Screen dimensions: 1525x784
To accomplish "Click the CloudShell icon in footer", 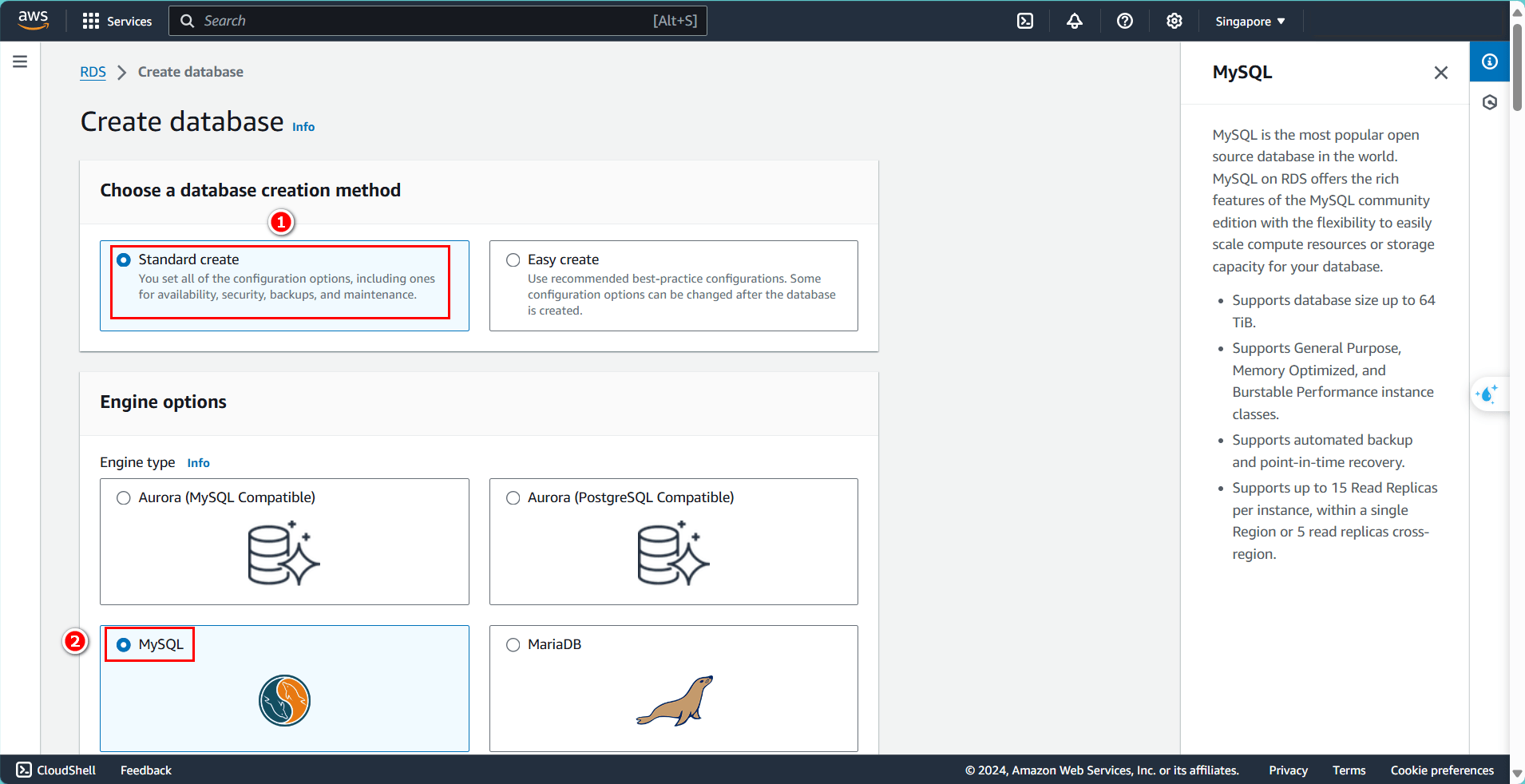I will tap(24, 770).
